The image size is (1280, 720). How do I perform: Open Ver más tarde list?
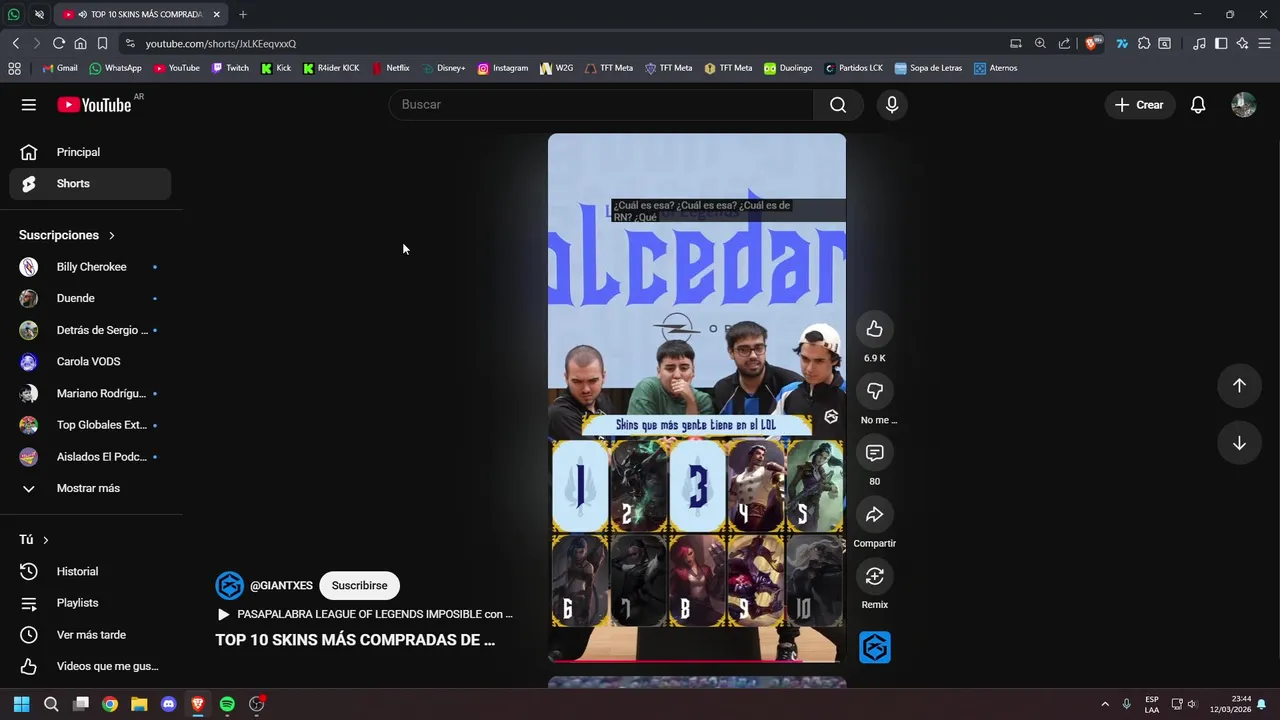90,635
